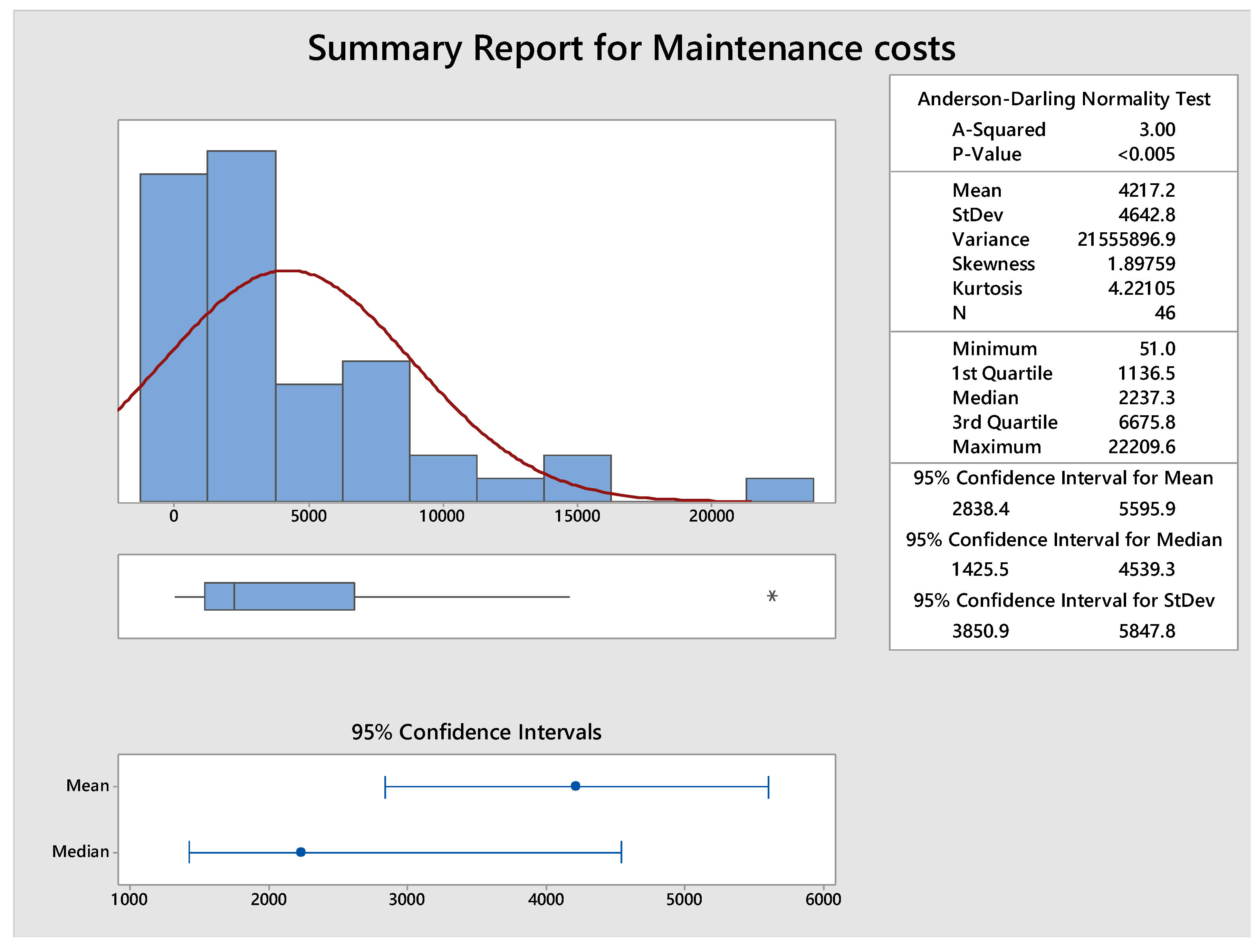Click the boxplot interquartile box
The width and height of the screenshot is (1257, 952).
279,596
